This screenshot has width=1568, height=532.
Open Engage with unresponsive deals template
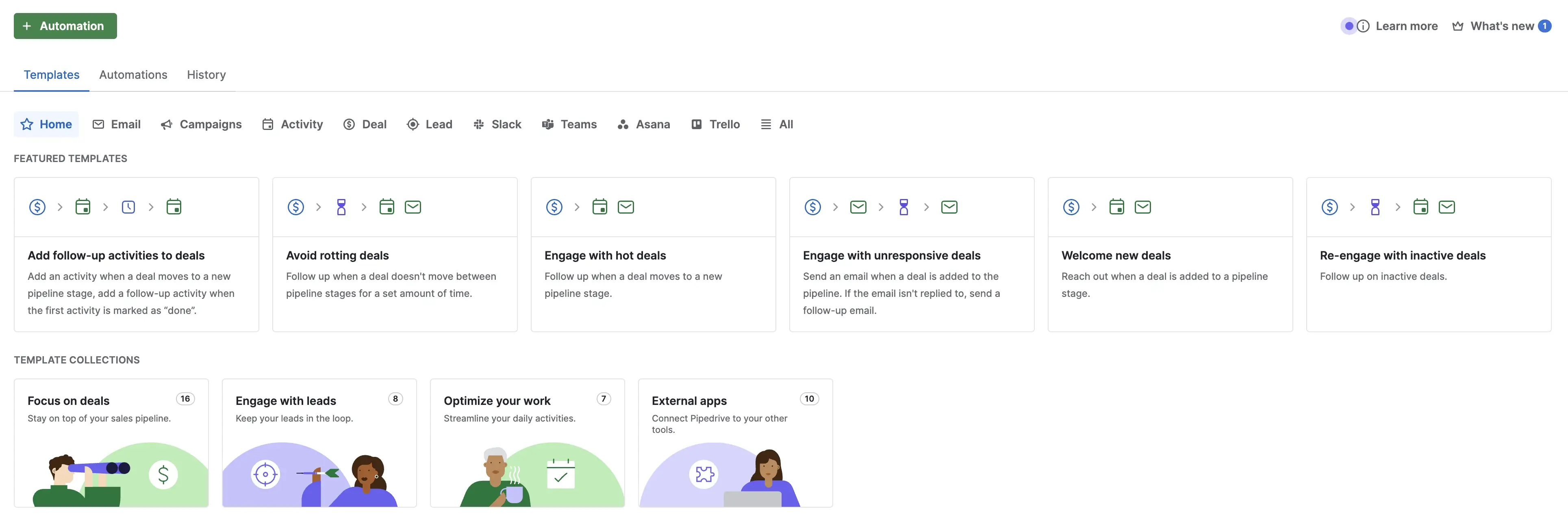(911, 255)
